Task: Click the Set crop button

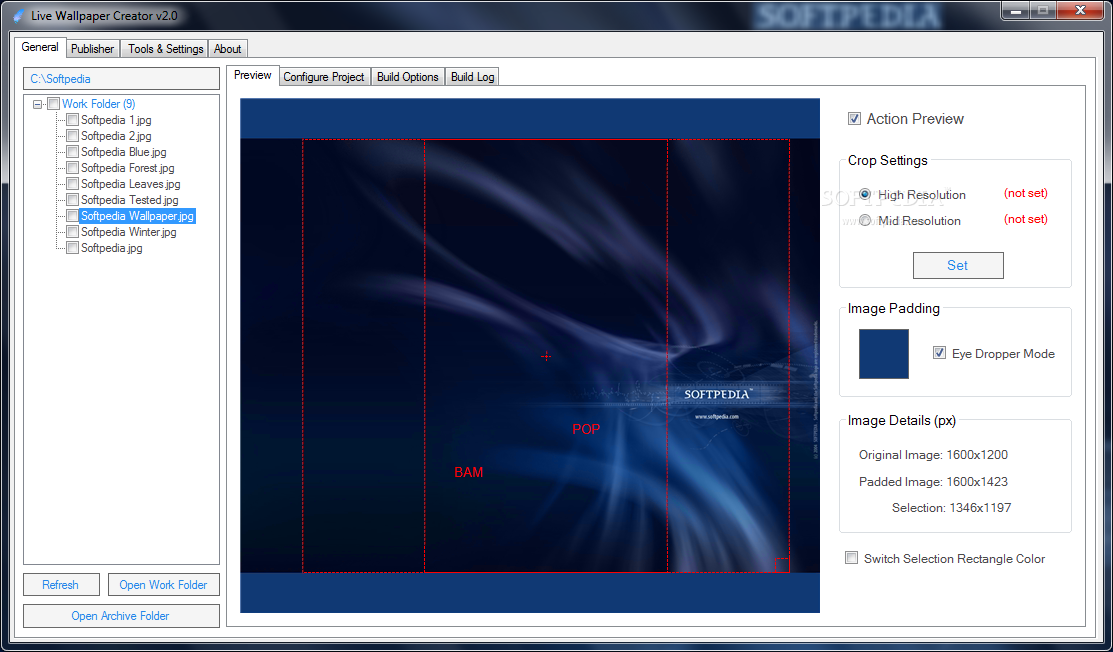Action: (x=958, y=265)
